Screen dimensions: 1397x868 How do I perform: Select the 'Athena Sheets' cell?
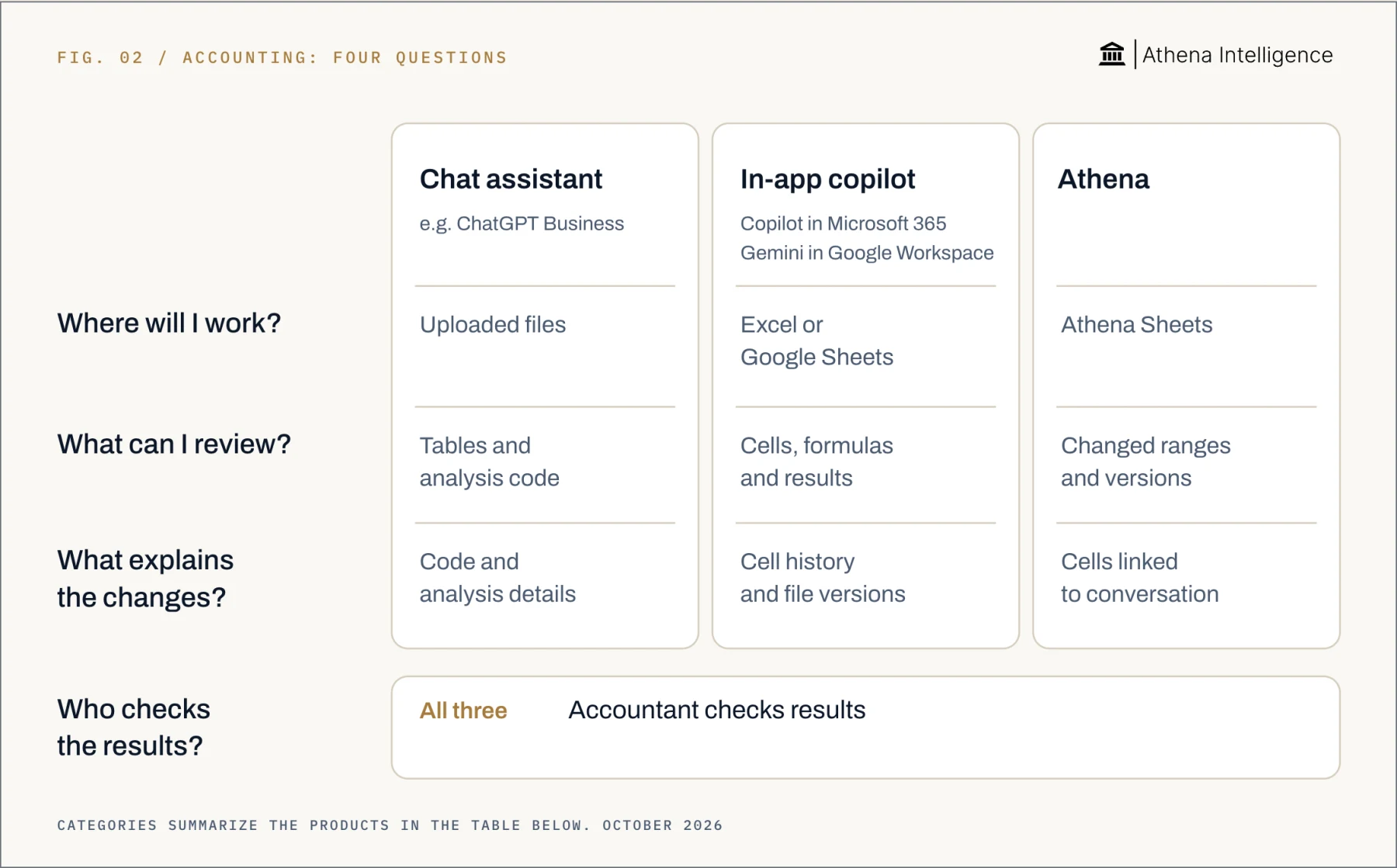click(x=1136, y=324)
